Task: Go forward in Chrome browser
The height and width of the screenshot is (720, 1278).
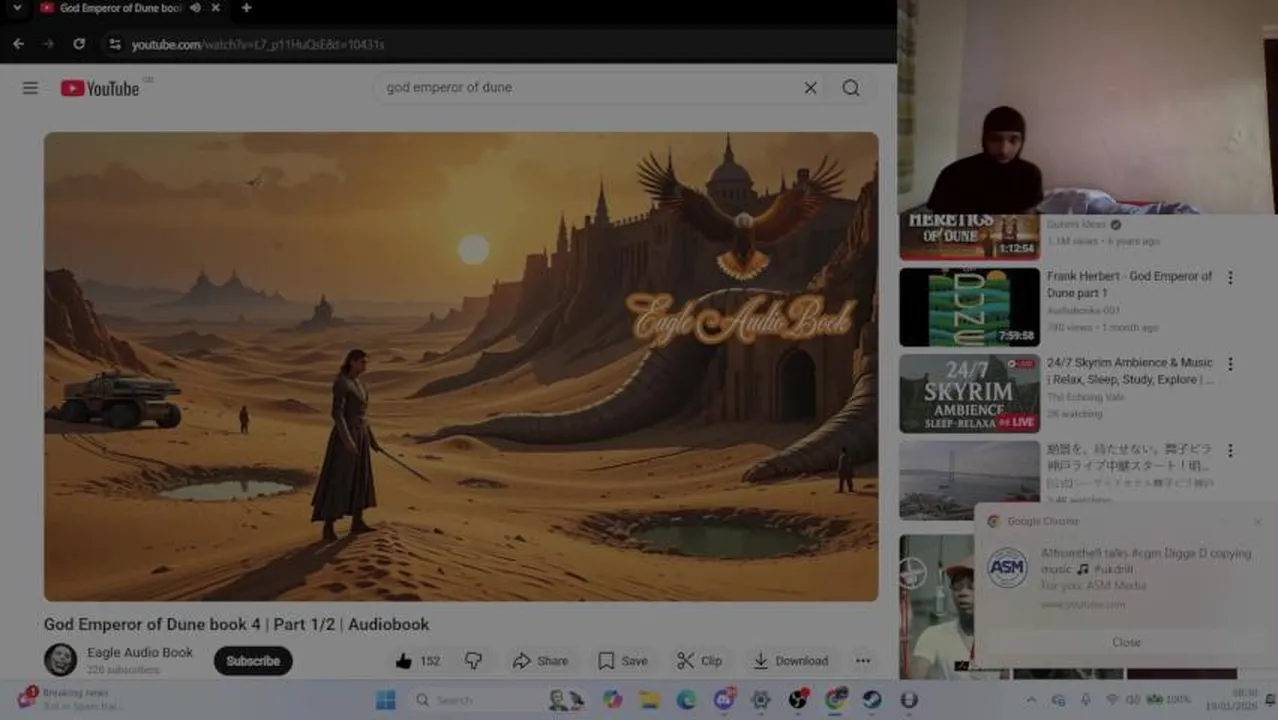Action: click(48, 44)
